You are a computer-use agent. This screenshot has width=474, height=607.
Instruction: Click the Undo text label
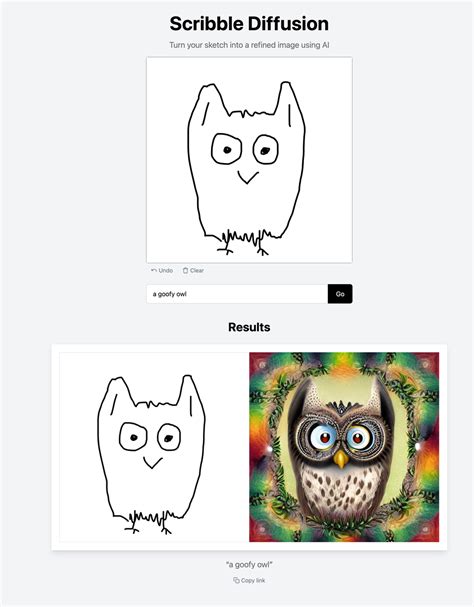[x=166, y=270]
